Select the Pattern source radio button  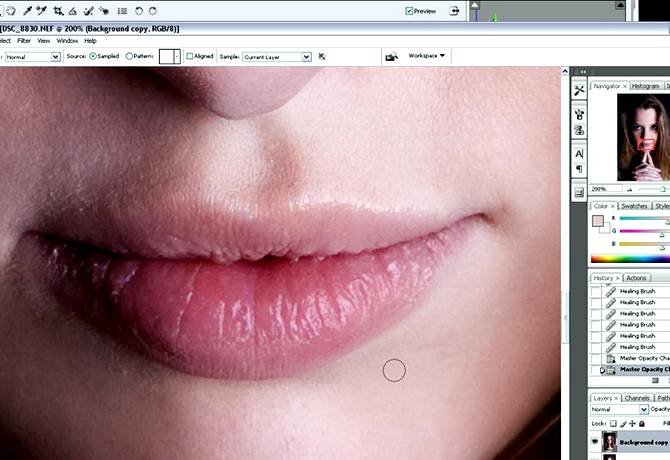coord(129,57)
